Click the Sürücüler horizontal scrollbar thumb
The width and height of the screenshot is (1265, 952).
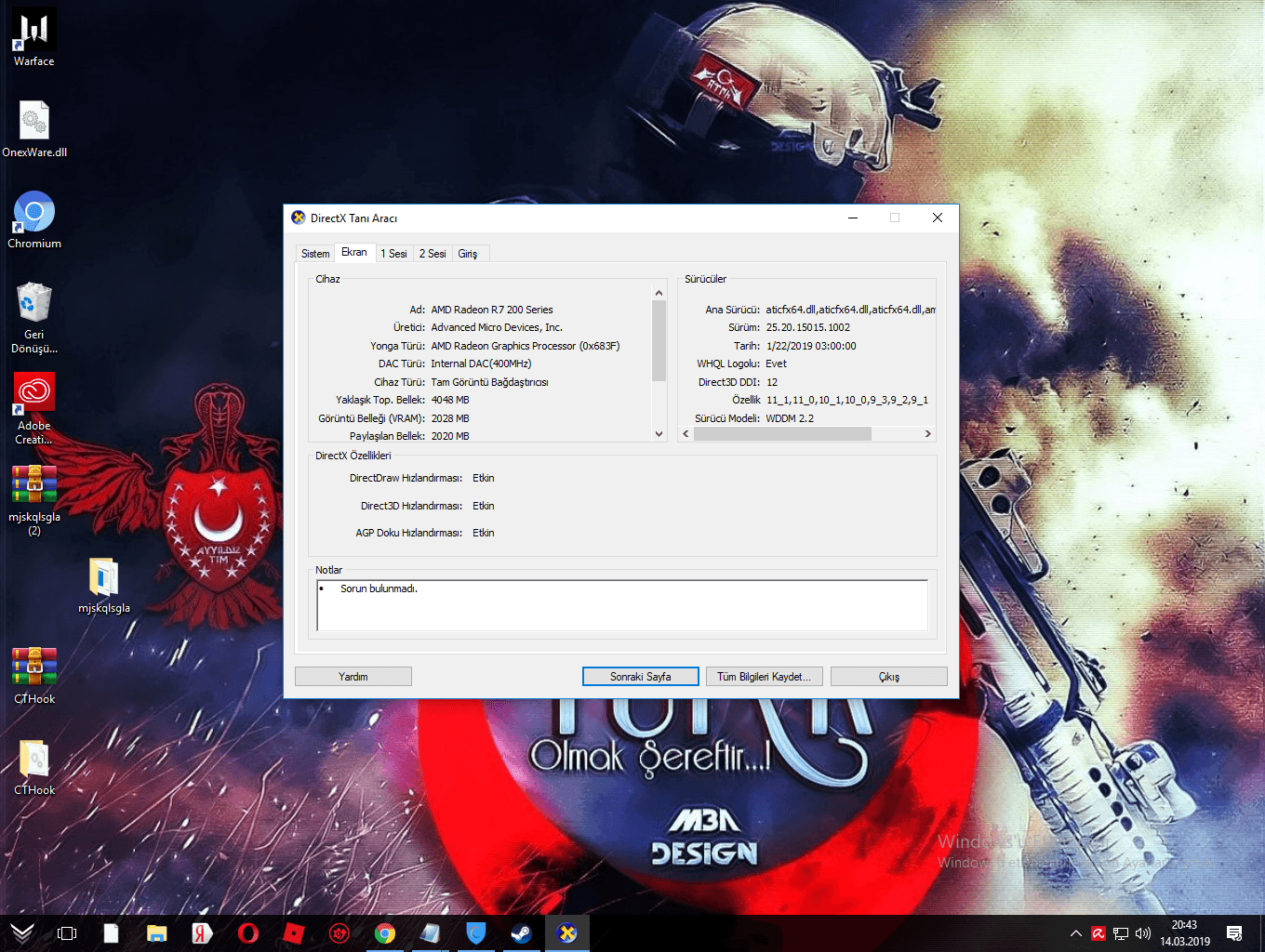(x=782, y=434)
